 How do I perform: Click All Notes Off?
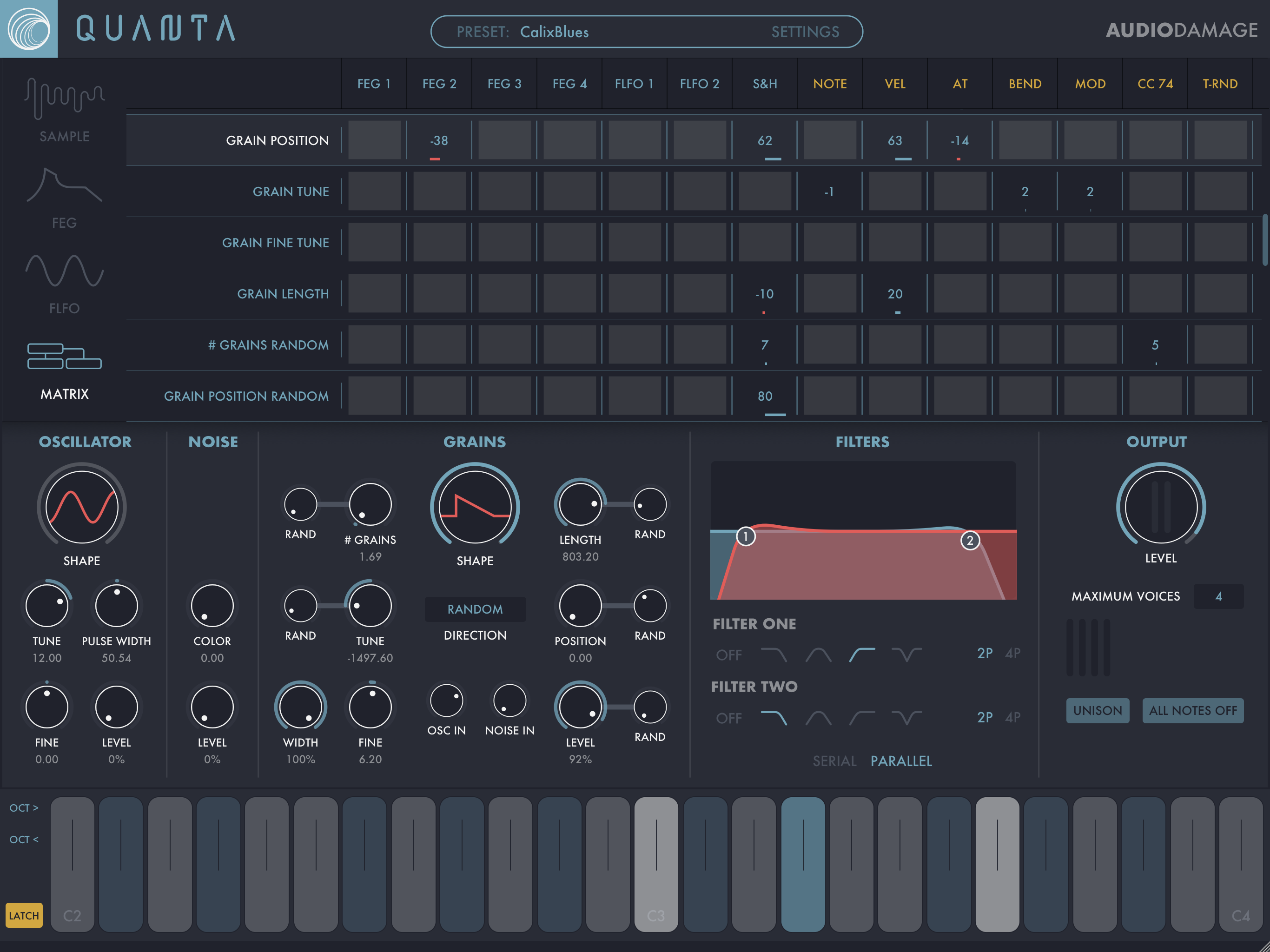click(x=1192, y=710)
